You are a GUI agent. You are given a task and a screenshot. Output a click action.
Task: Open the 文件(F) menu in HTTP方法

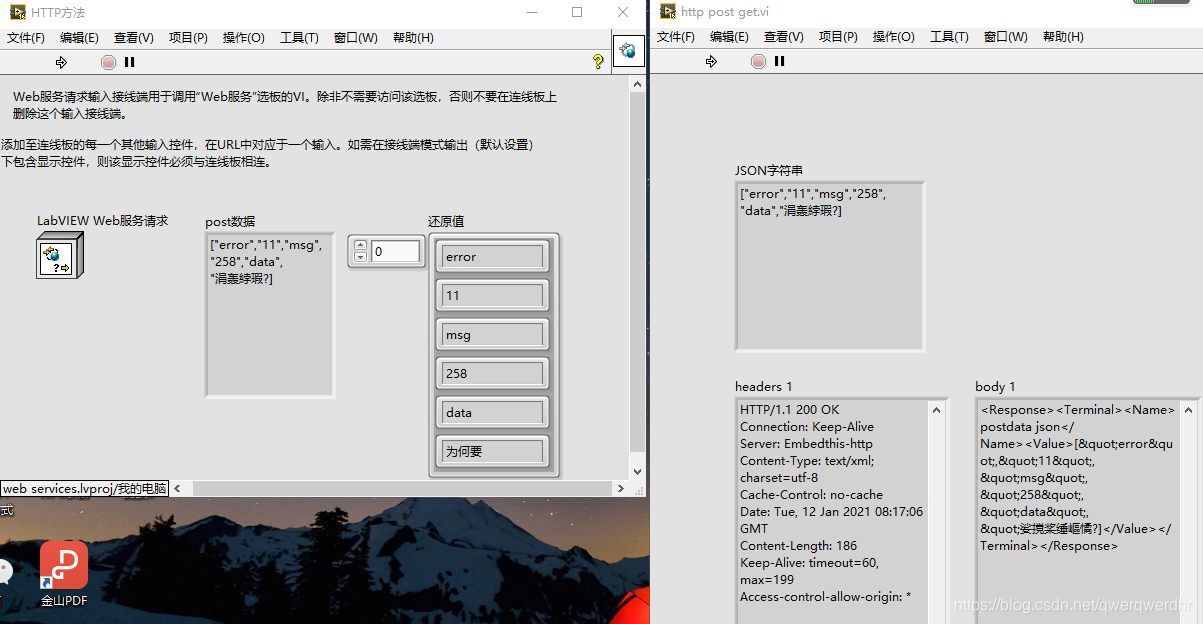tap(25, 37)
